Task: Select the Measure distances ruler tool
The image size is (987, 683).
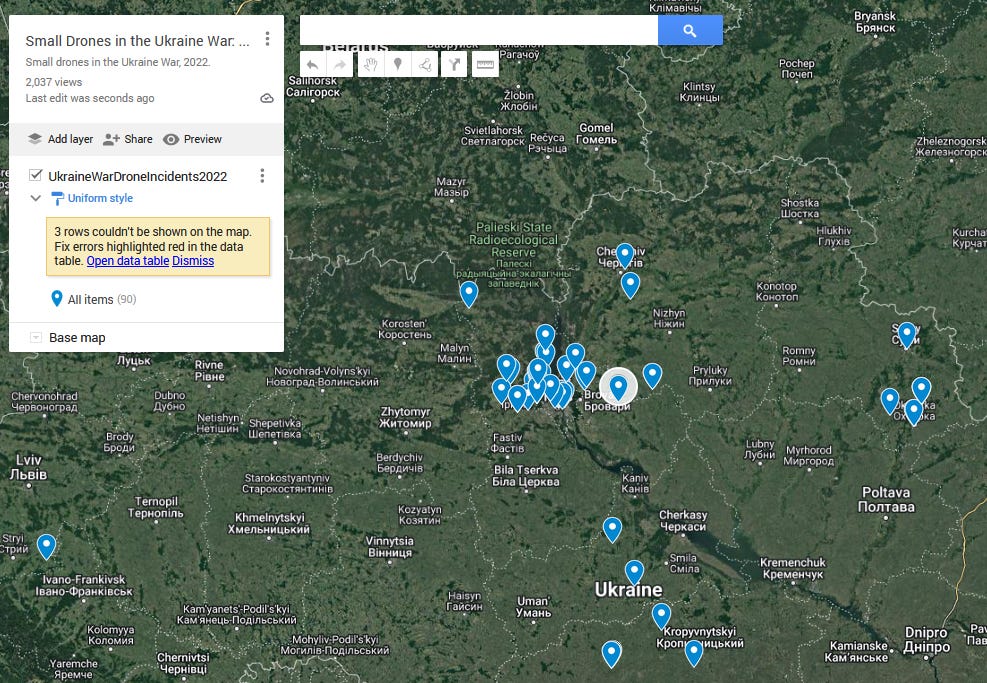Action: [485, 65]
